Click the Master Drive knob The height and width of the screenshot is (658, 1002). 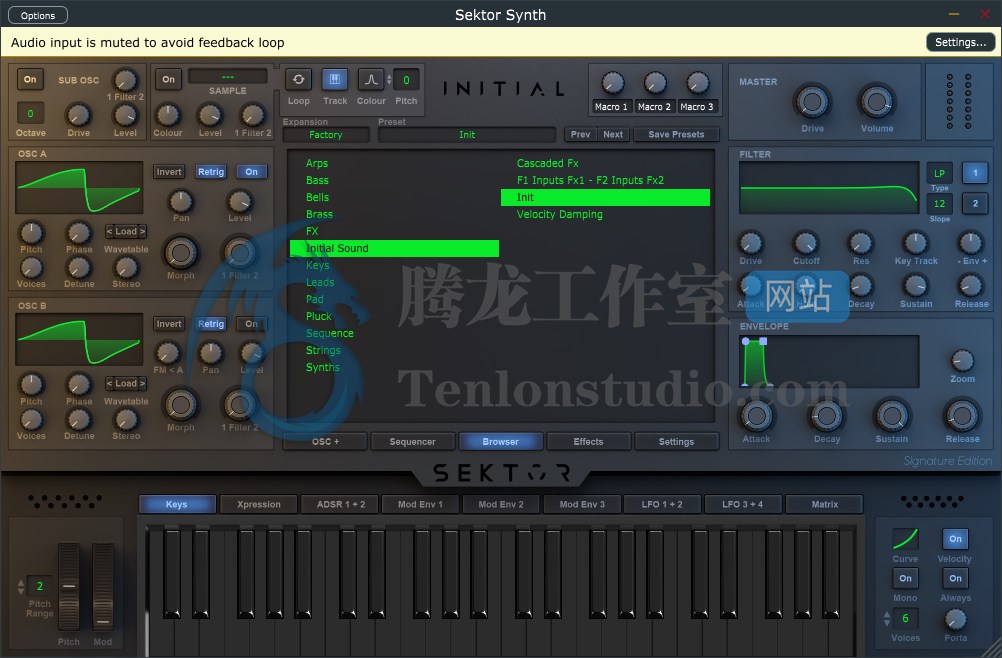(x=812, y=102)
